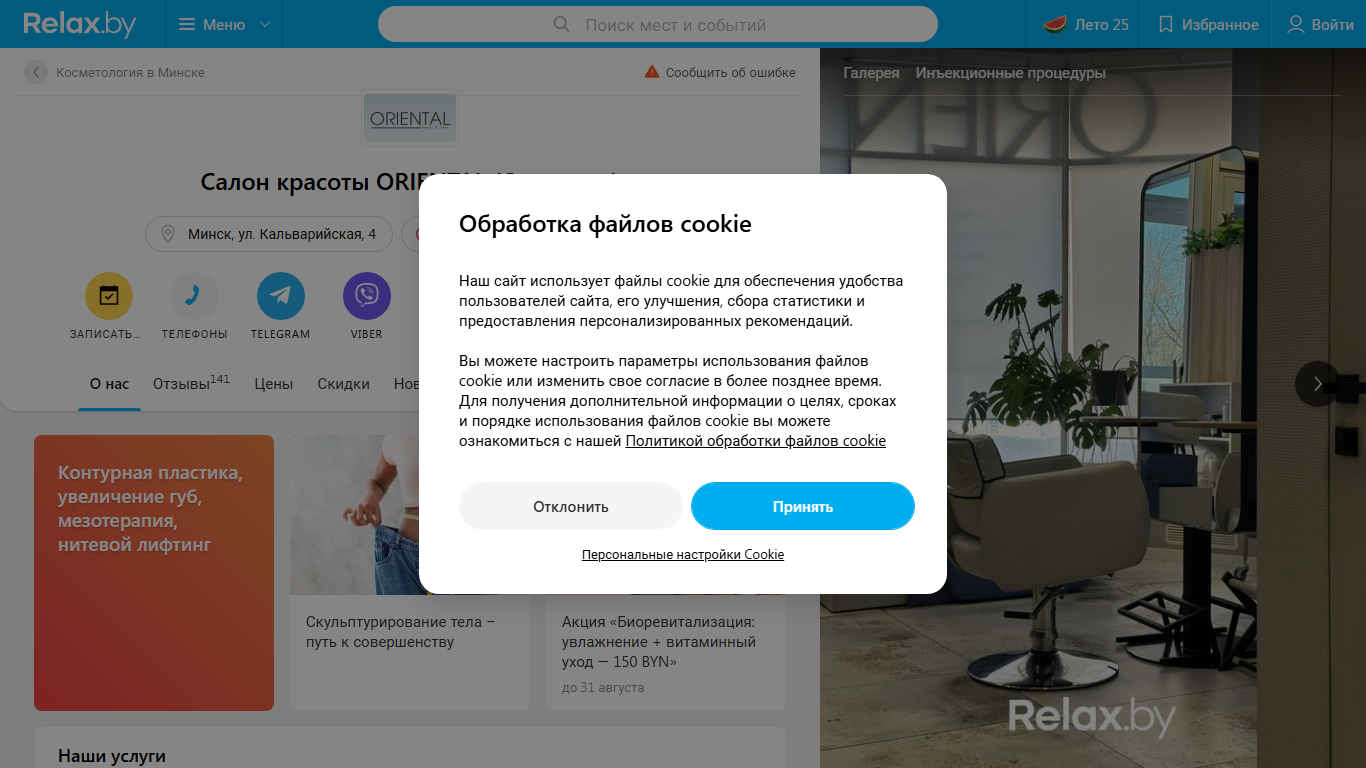Expand the Меню dropdown chevron
Screen dimensions: 1366x768
click(x=265, y=24)
